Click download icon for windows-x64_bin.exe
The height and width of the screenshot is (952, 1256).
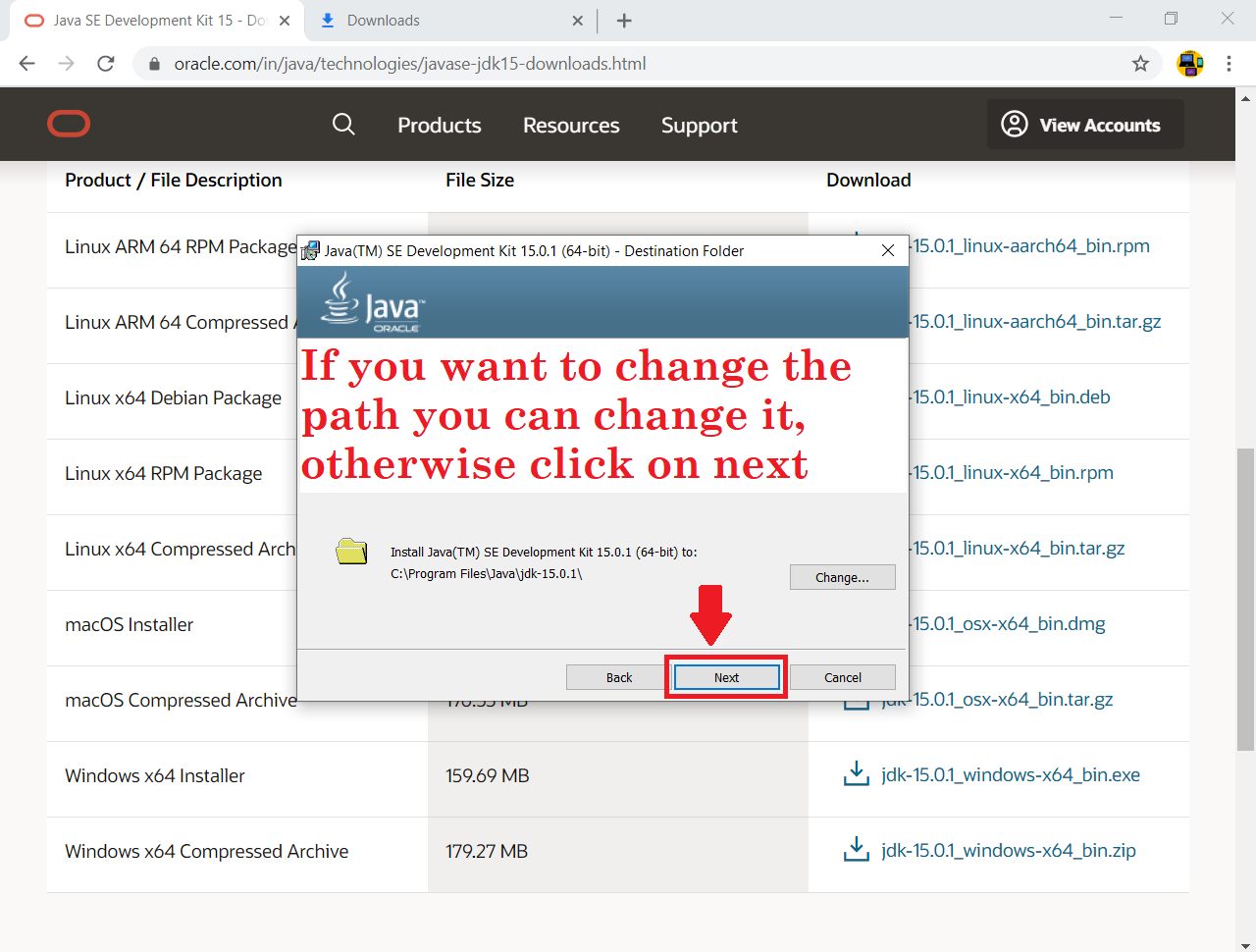click(857, 774)
